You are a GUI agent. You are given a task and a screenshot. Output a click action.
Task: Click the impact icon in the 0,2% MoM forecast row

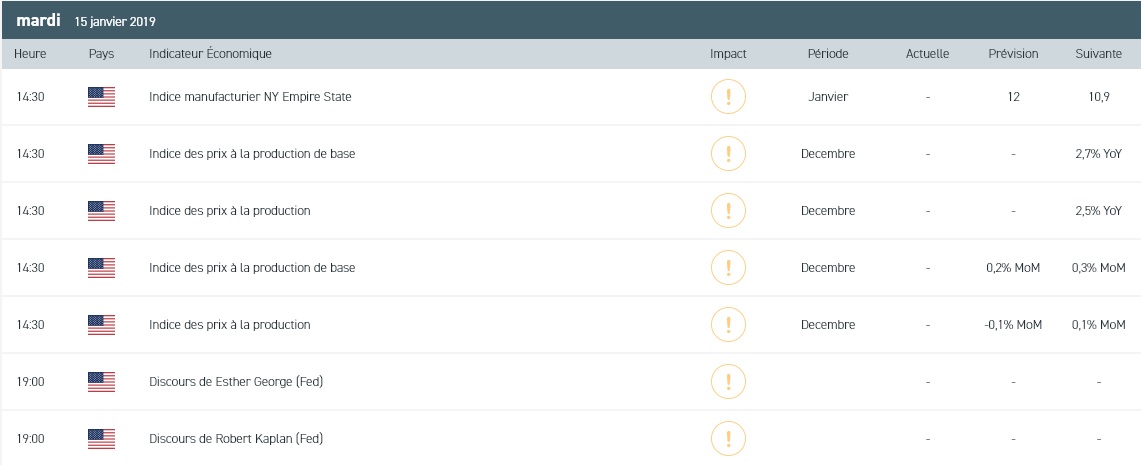pos(728,268)
